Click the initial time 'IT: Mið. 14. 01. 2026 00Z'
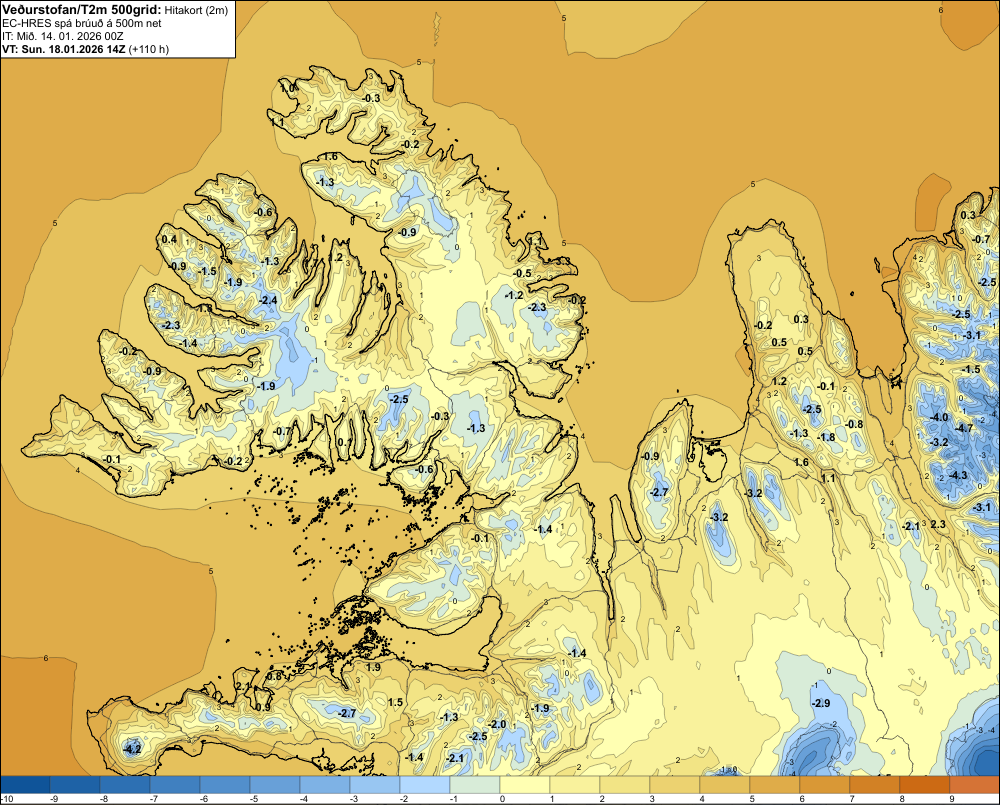Viewport: 1000px width, 805px height. coord(62,36)
